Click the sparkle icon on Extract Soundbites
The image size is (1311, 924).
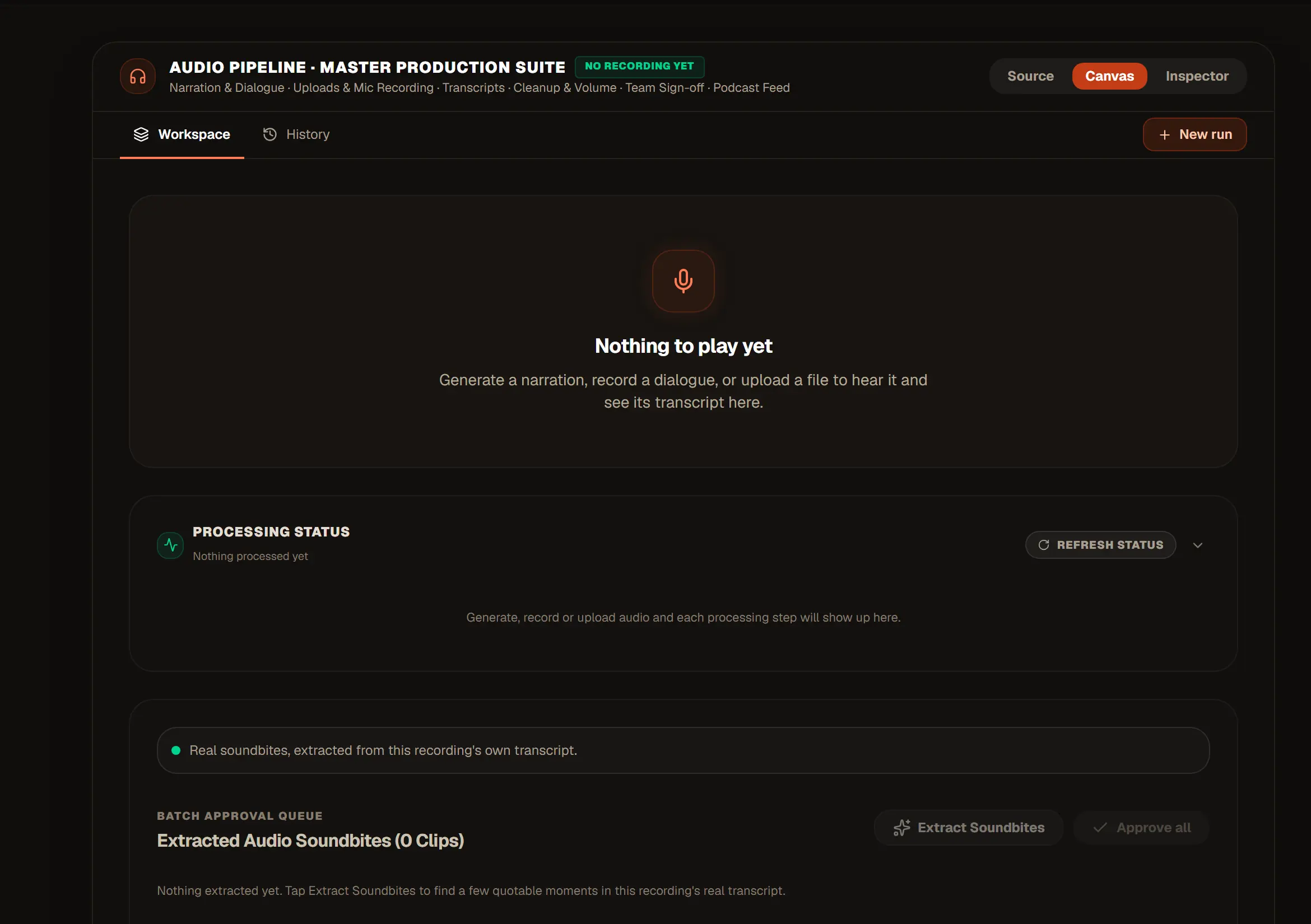click(x=901, y=828)
